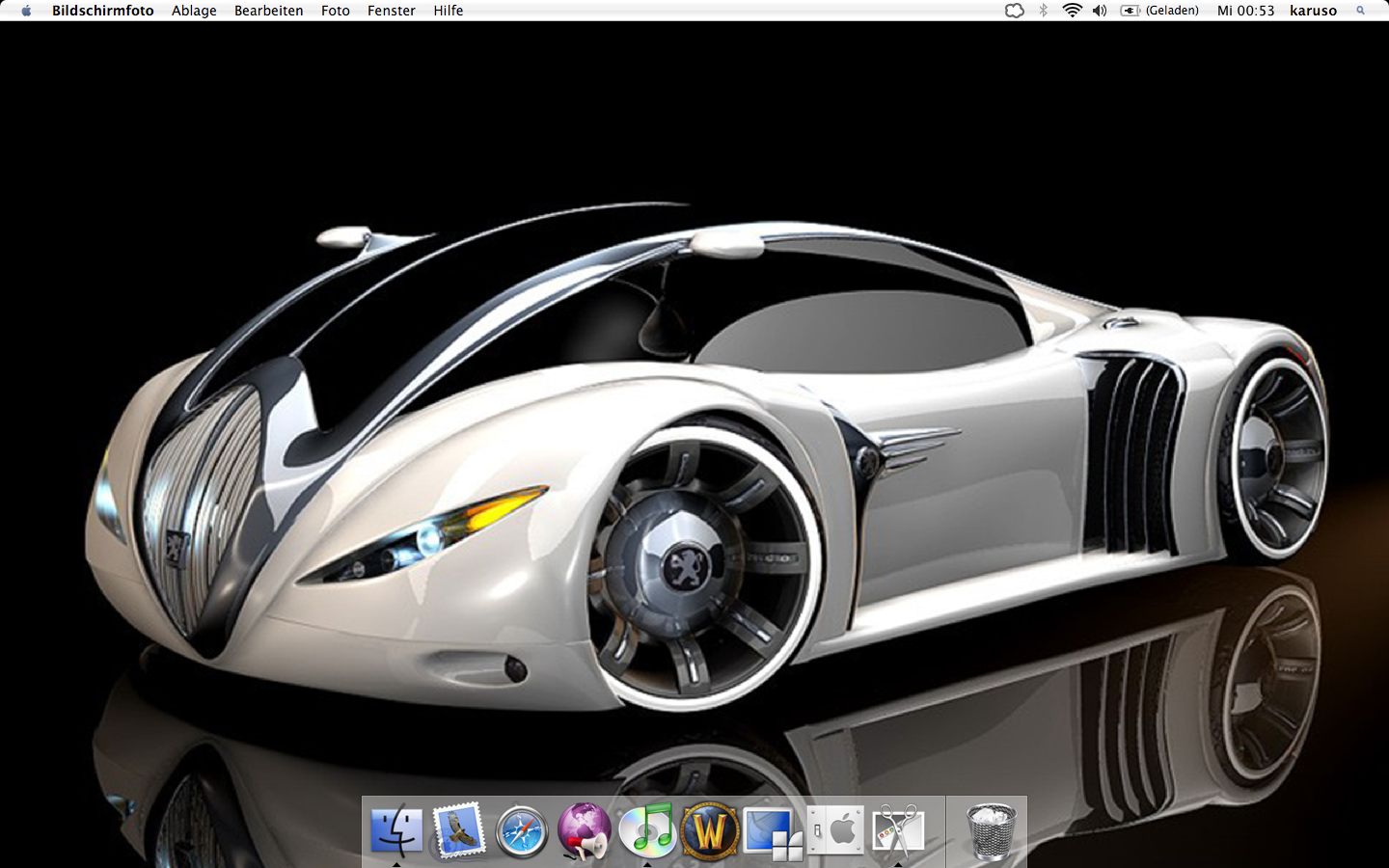Open the Apple menu
Image resolution: width=1389 pixels, height=868 pixels.
point(26,11)
